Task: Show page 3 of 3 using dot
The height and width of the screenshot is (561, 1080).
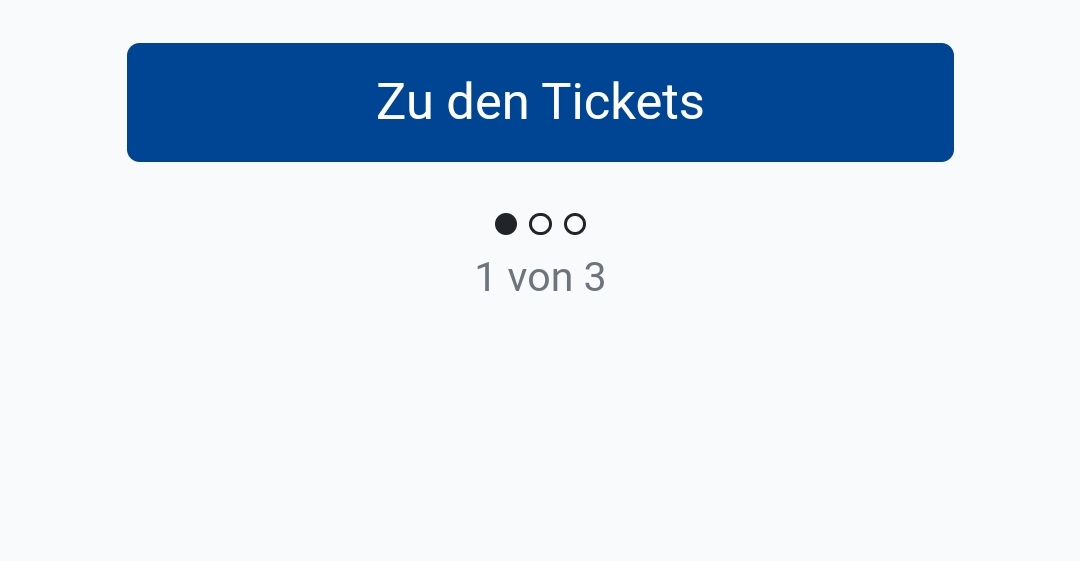Action: point(575,224)
